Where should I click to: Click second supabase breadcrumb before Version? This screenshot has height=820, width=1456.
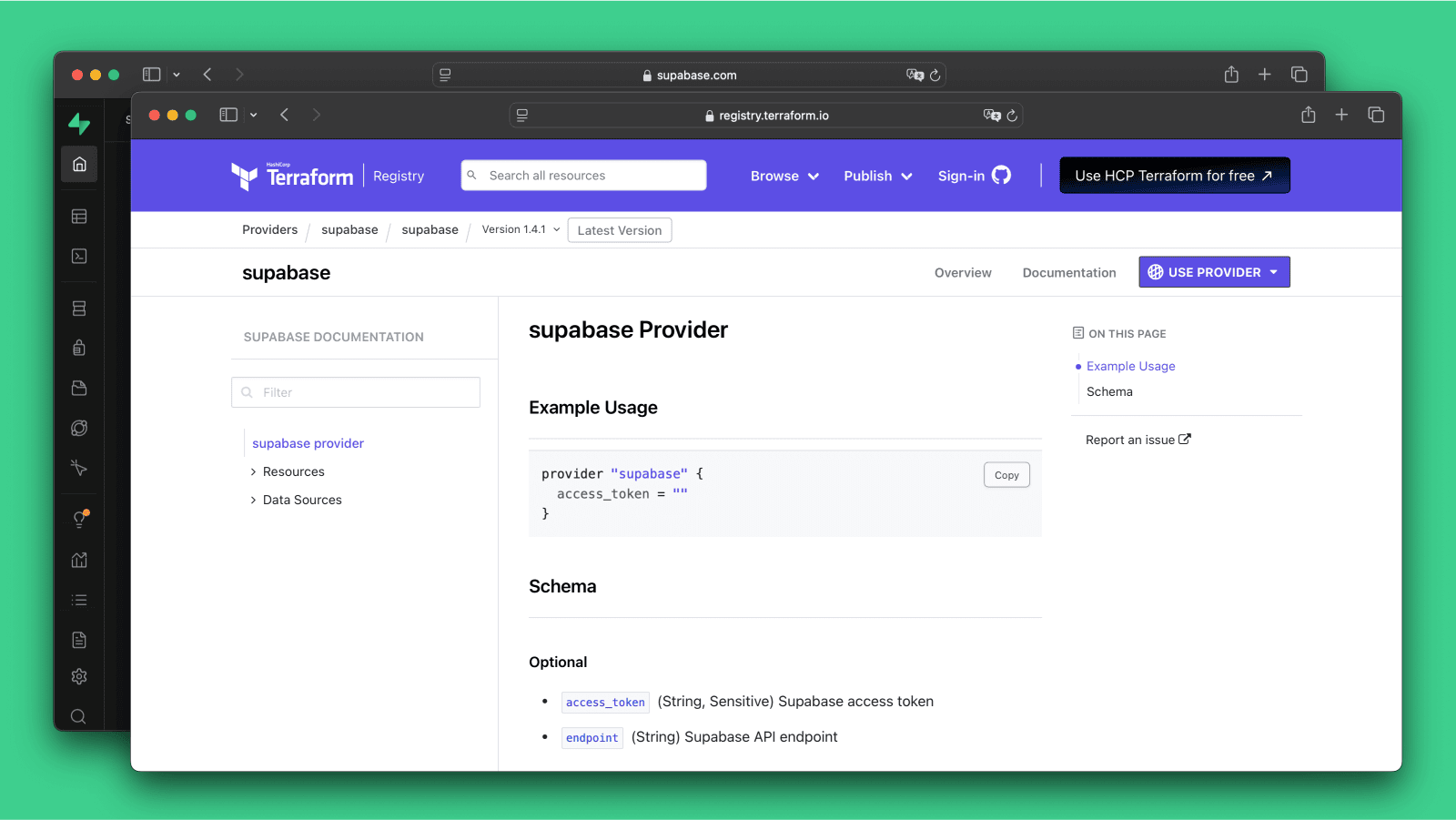(430, 229)
